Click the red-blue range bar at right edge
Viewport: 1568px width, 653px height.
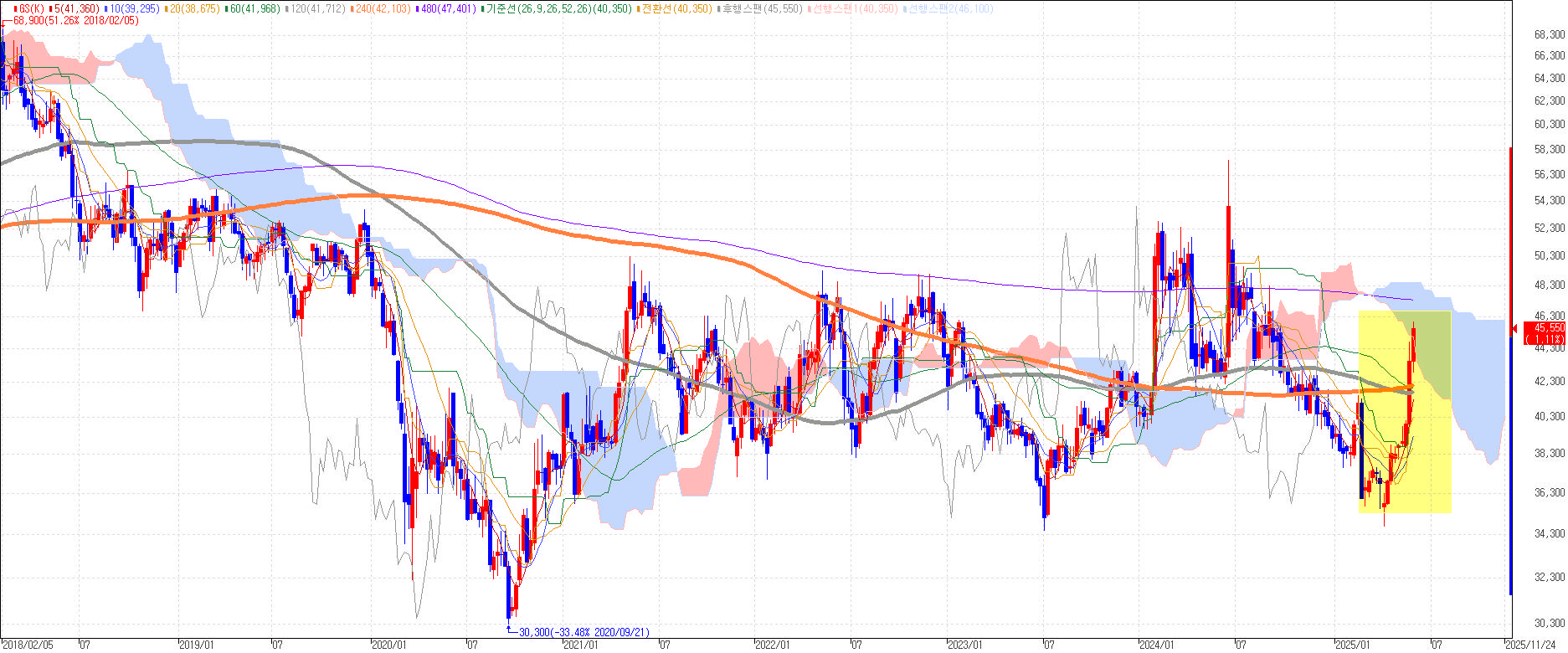[1510, 371]
